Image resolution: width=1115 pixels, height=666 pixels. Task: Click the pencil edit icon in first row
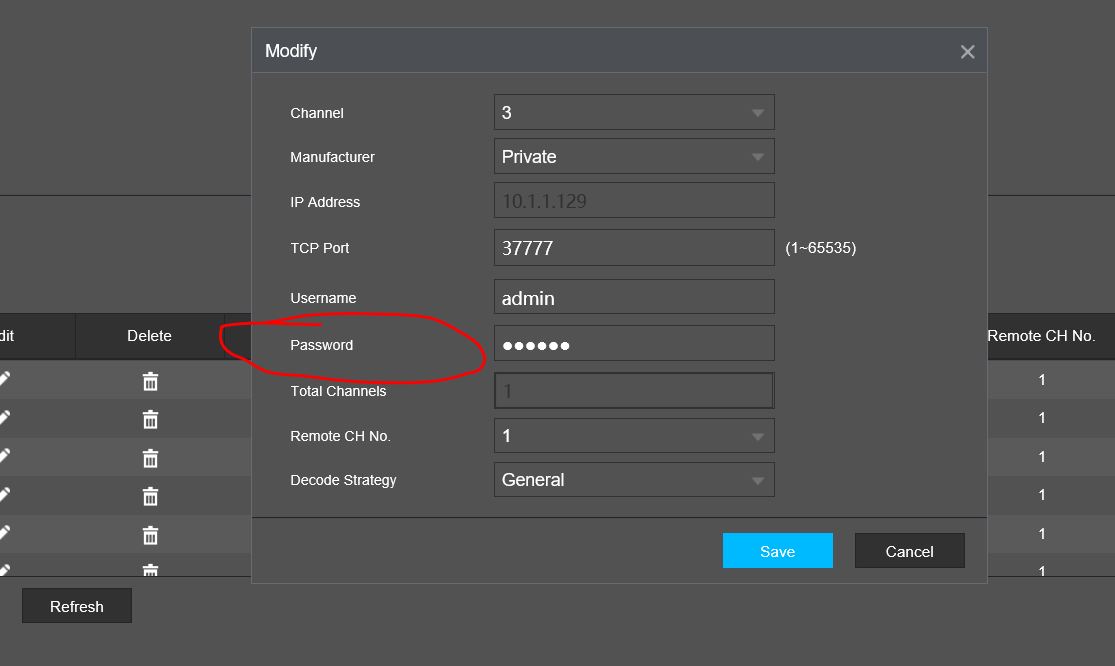(4, 379)
